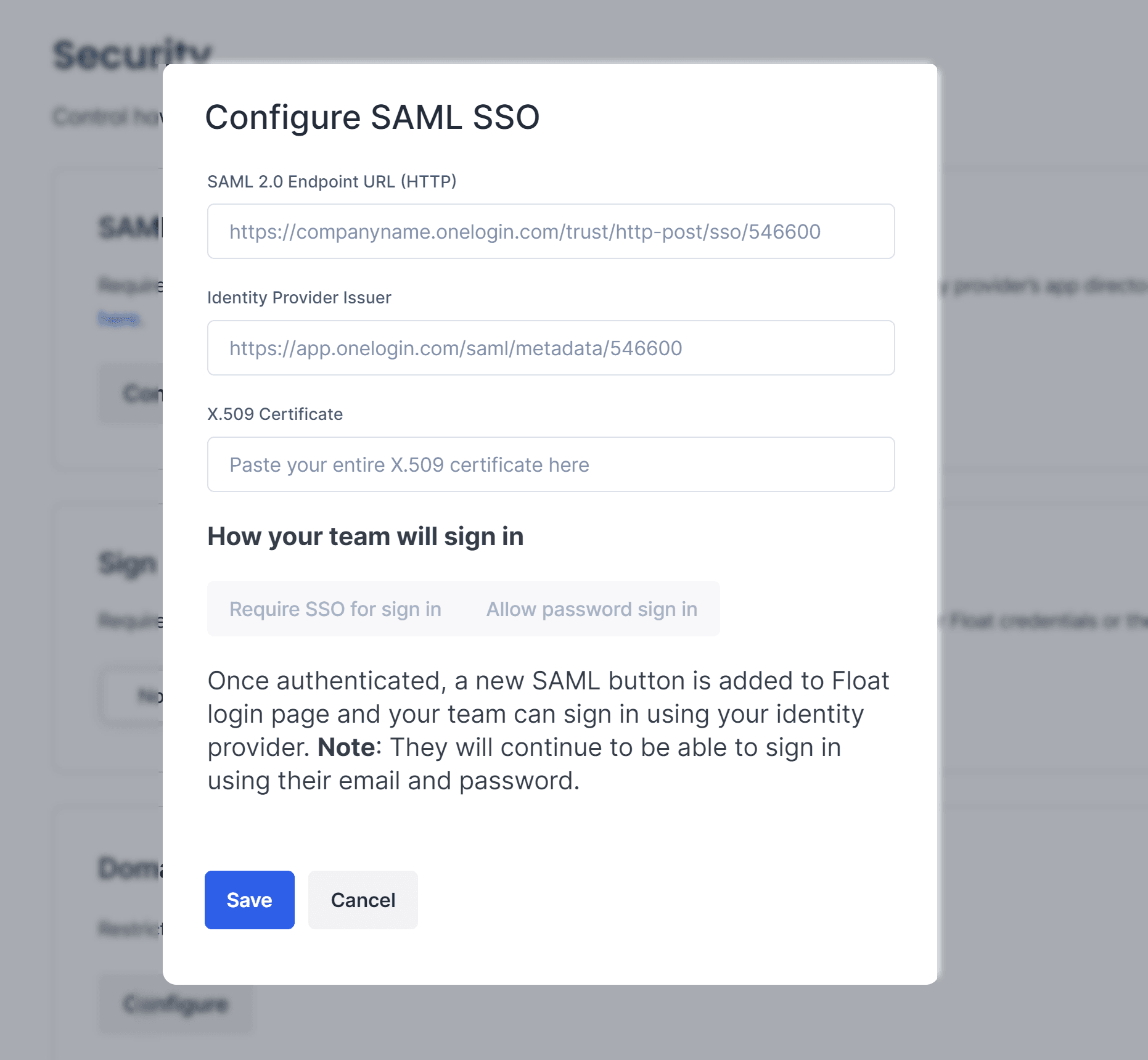Click the SAML 2.0 Endpoint URL (HTTP) label
The image size is (1148, 1060).
tap(332, 182)
